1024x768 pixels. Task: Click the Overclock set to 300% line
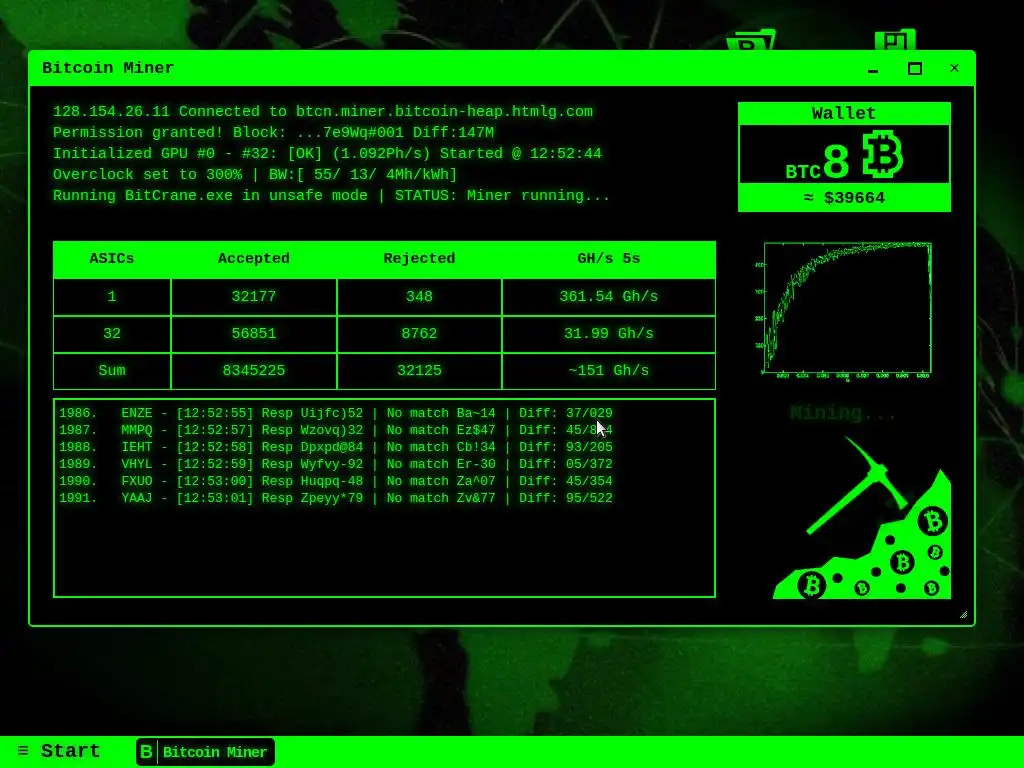coord(255,174)
